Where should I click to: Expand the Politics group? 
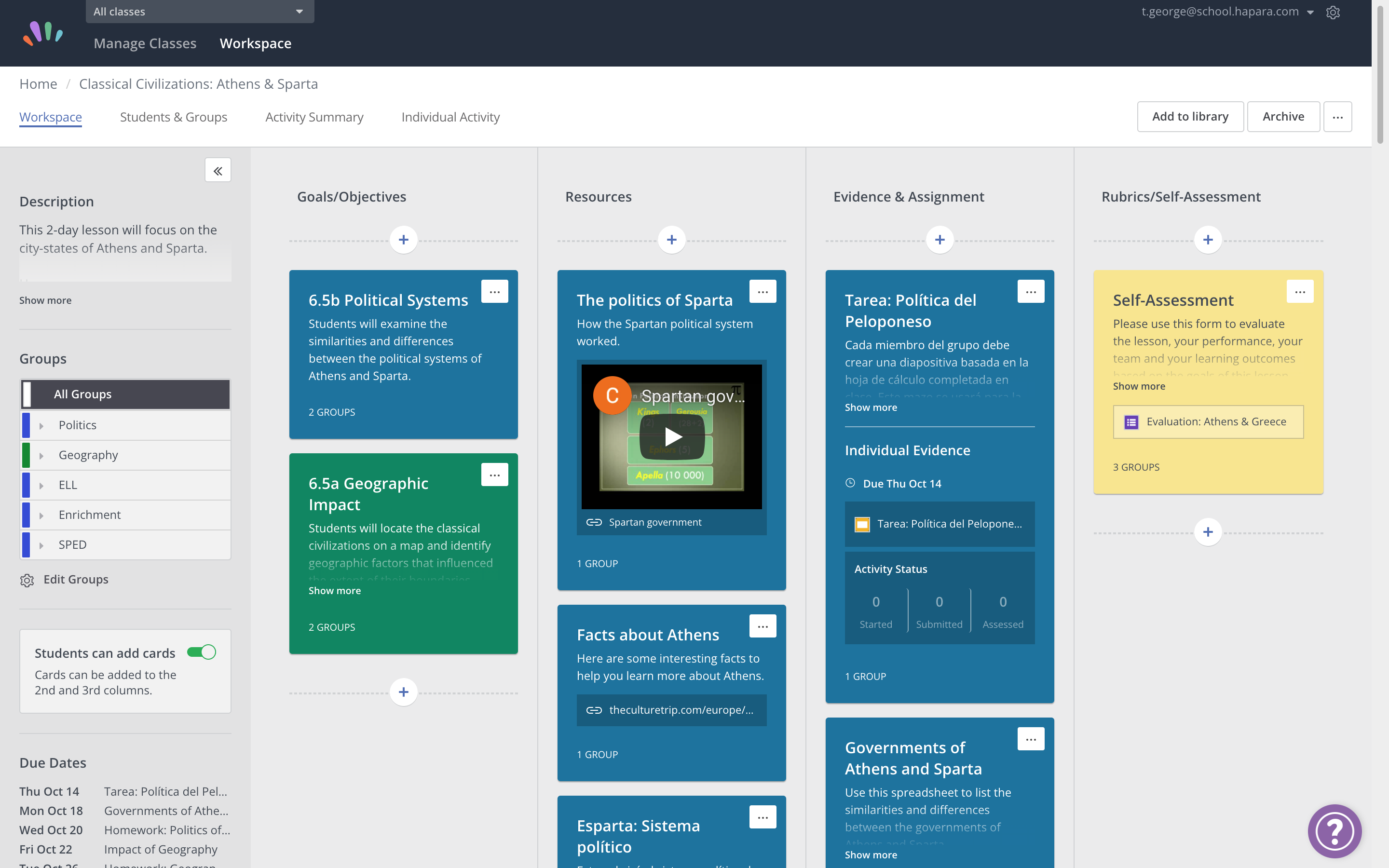click(41, 425)
